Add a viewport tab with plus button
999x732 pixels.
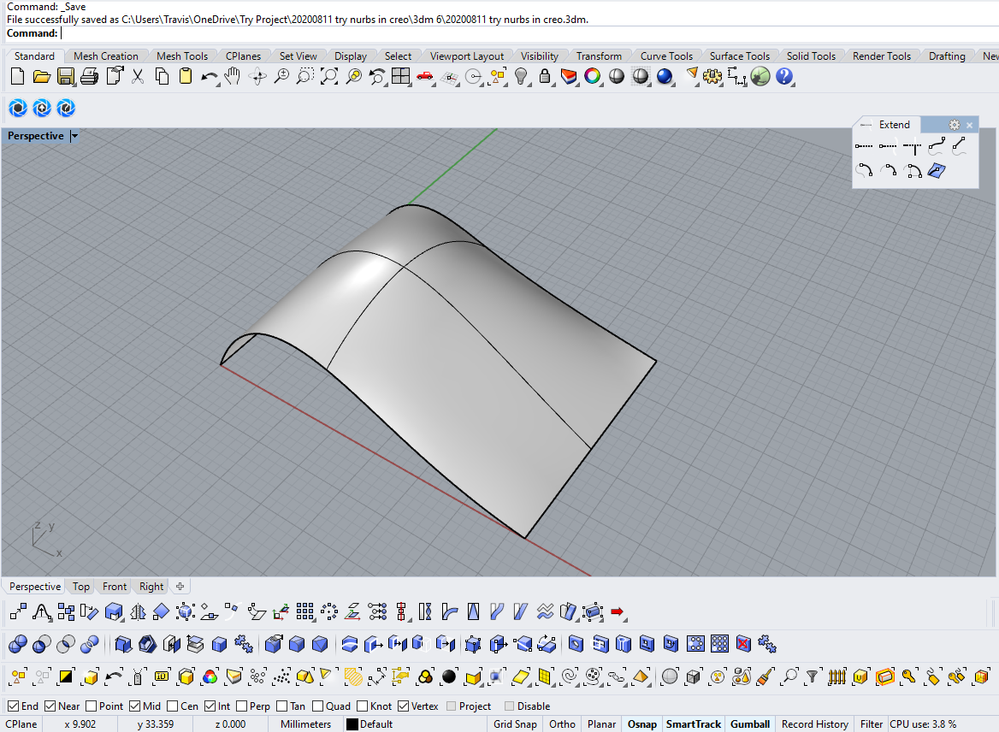click(x=180, y=586)
